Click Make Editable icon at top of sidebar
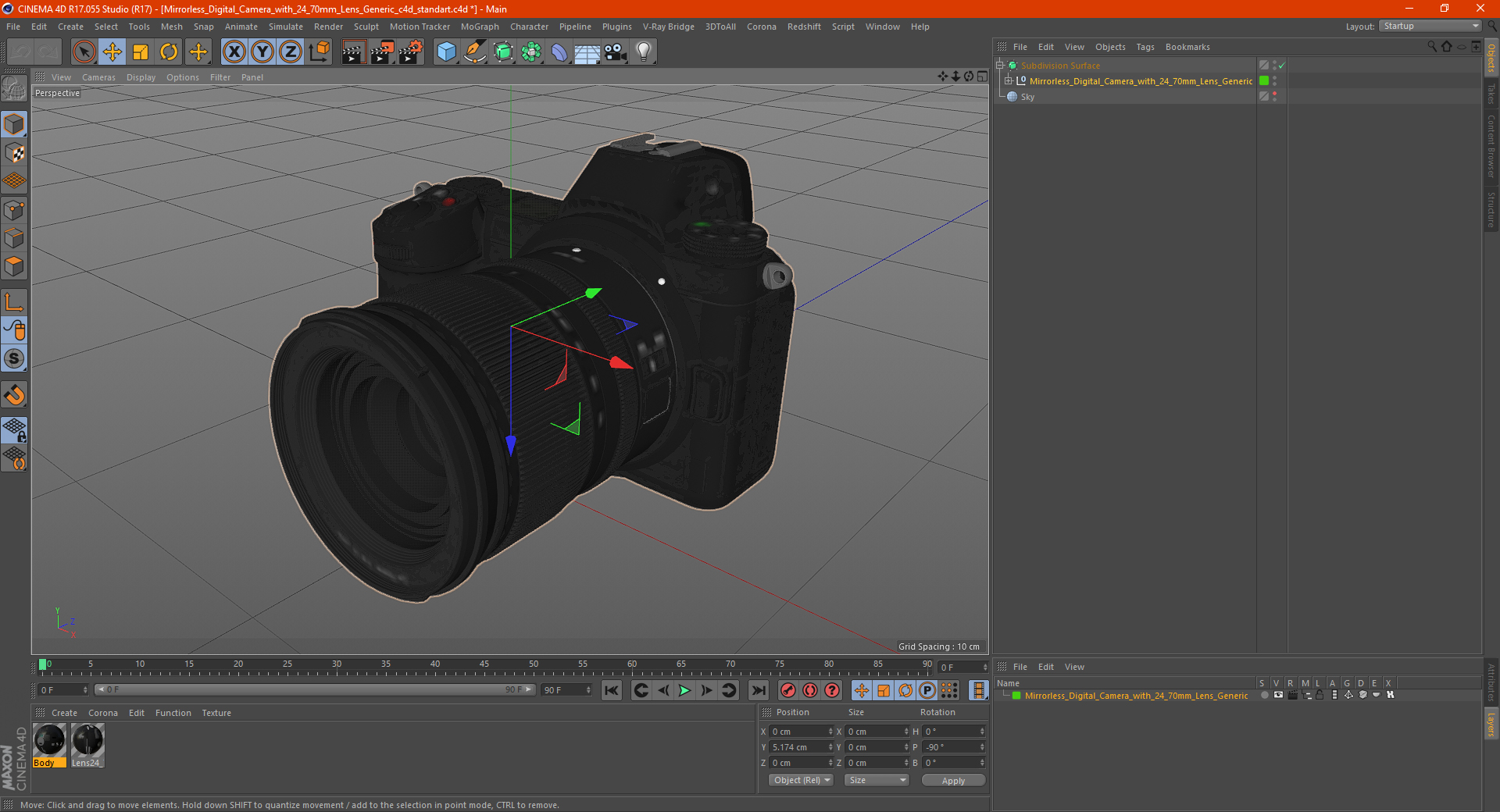 (15, 90)
